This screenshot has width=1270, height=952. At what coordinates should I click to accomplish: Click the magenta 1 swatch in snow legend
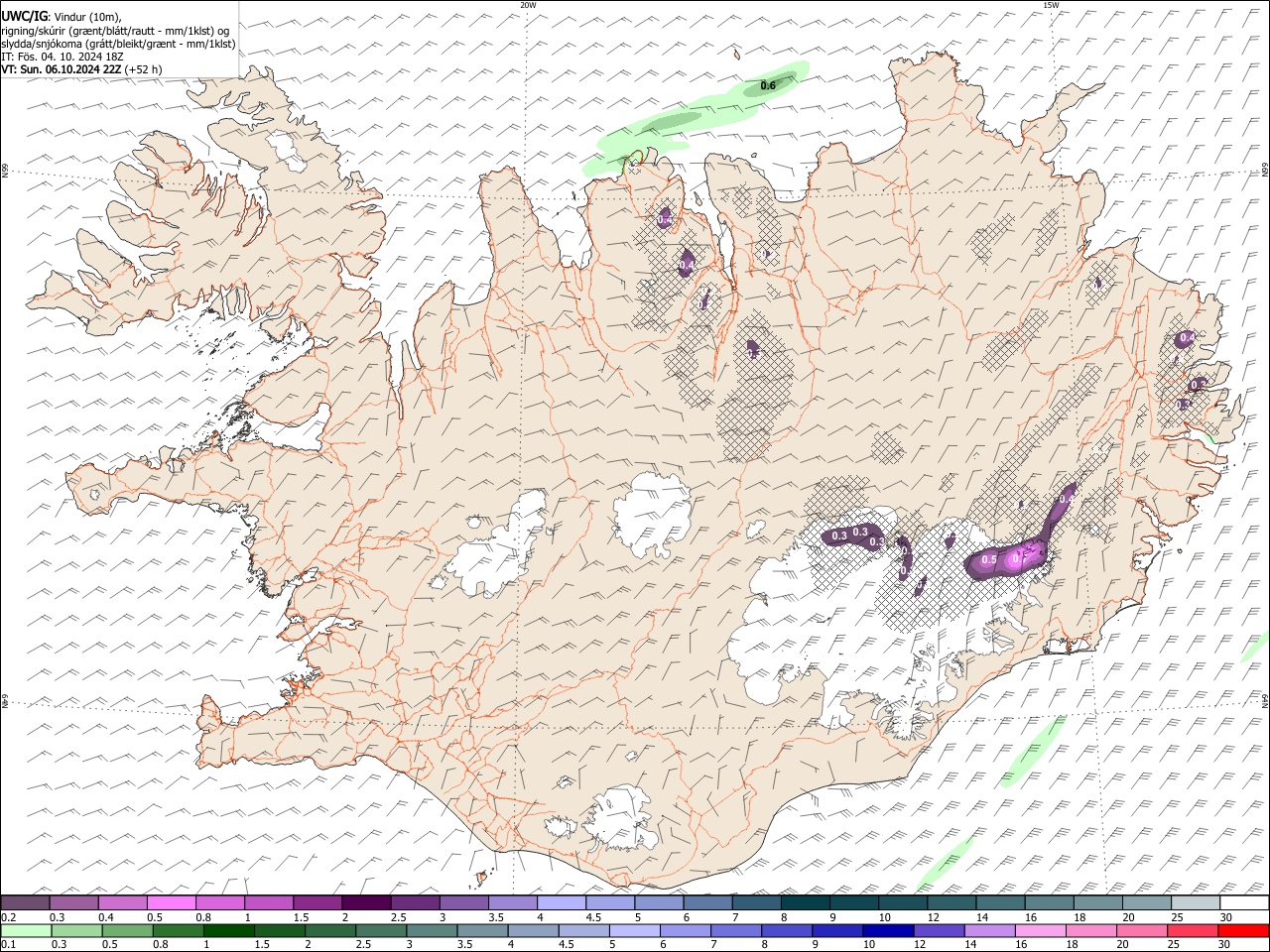click(x=269, y=902)
